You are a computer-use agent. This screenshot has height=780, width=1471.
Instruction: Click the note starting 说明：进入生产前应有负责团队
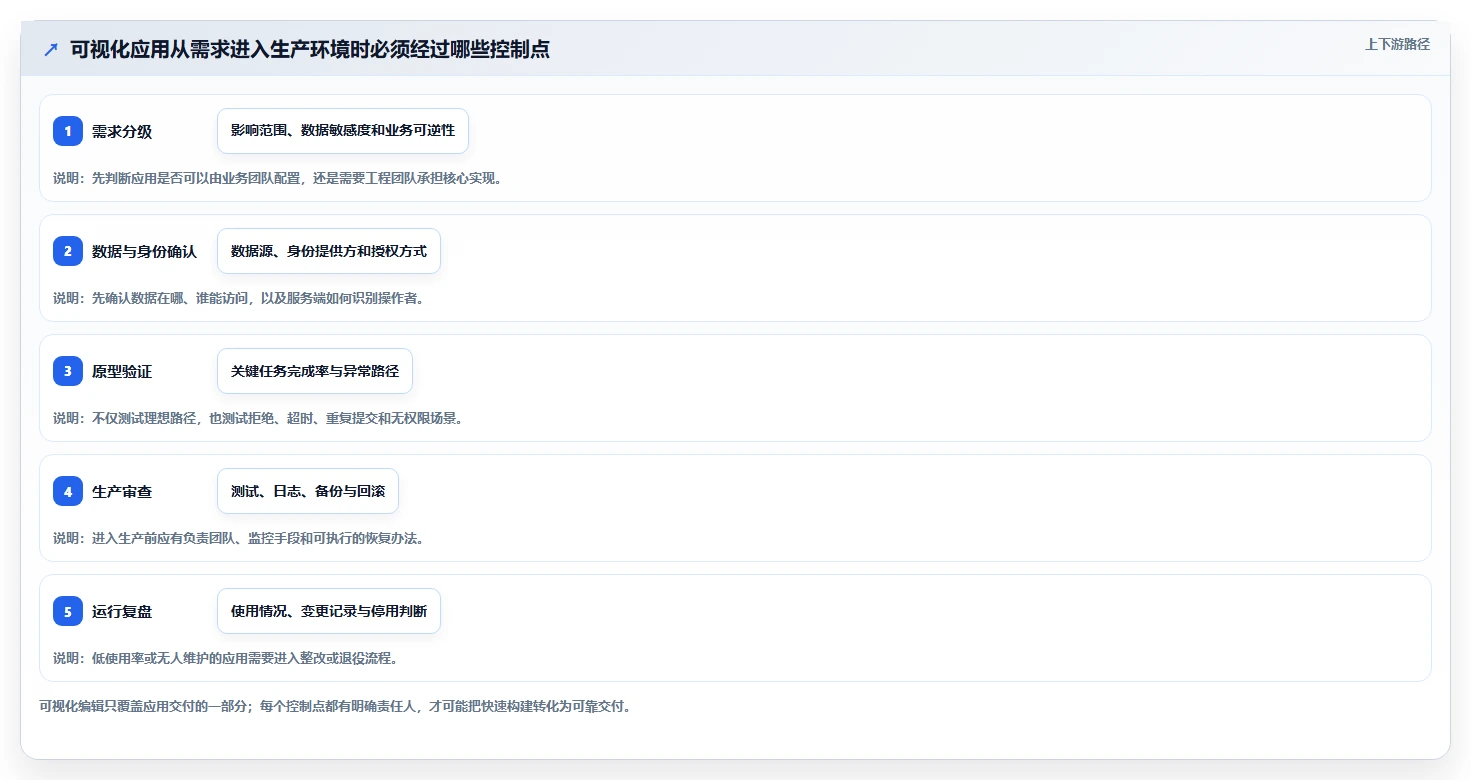tap(238, 538)
